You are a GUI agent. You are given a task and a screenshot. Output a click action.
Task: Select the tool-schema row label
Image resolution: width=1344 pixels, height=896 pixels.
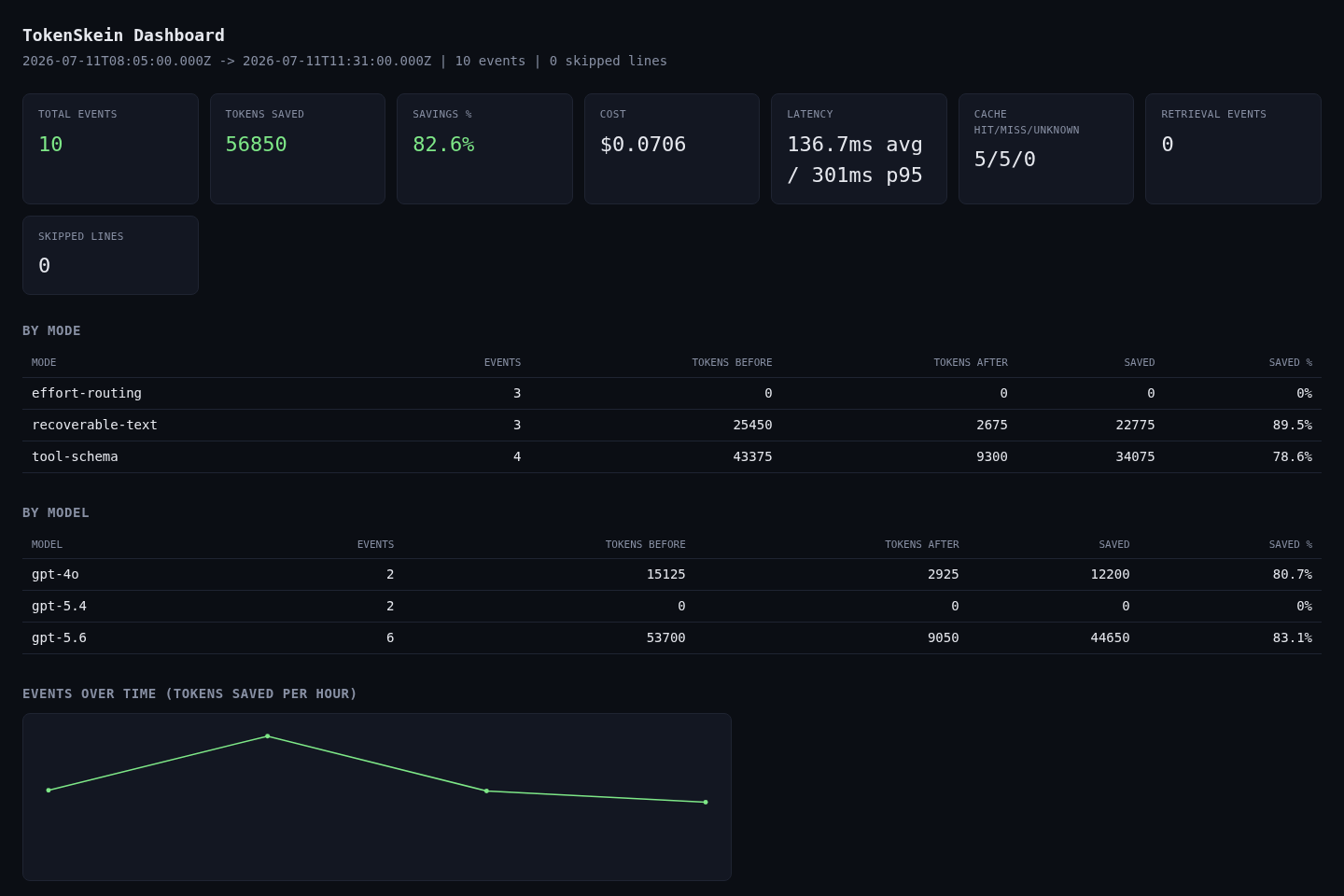tap(75, 456)
